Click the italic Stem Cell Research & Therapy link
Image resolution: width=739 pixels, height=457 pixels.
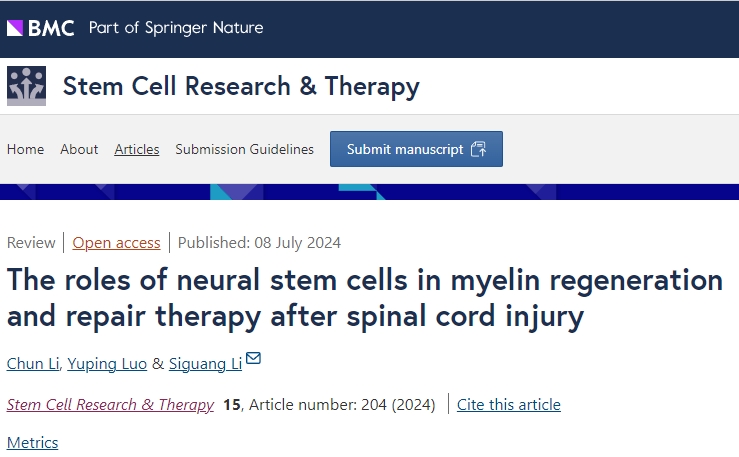coord(110,404)
